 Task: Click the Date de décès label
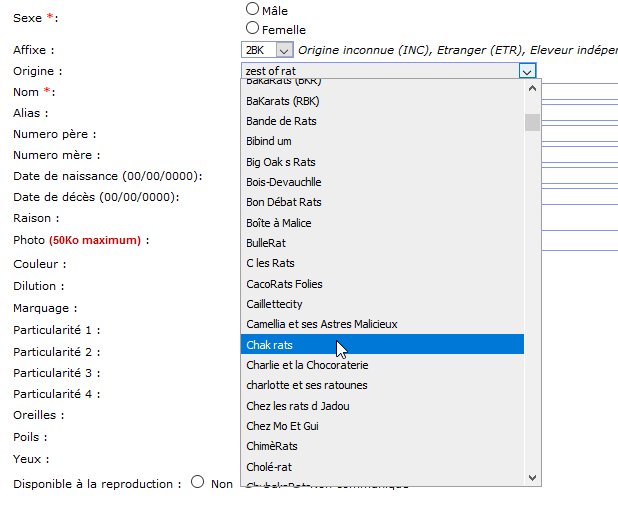96,197
